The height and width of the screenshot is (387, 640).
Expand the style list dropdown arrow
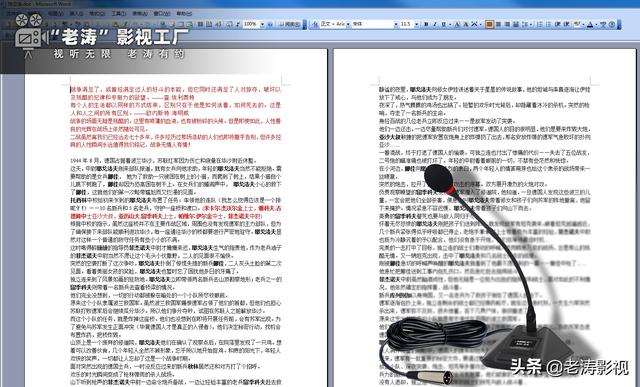pyautogui.click(x=348, y=24)
